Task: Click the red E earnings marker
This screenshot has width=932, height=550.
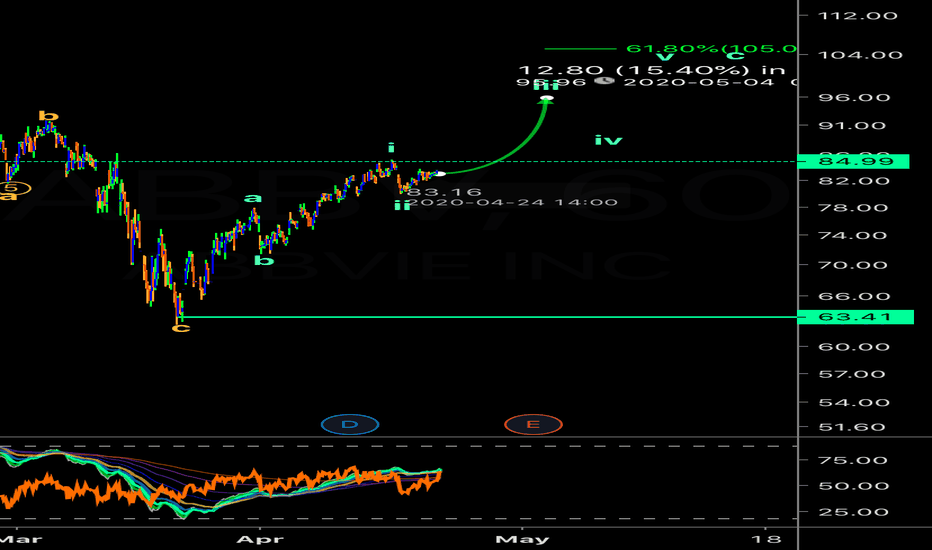Action: (x=533, y=425)
